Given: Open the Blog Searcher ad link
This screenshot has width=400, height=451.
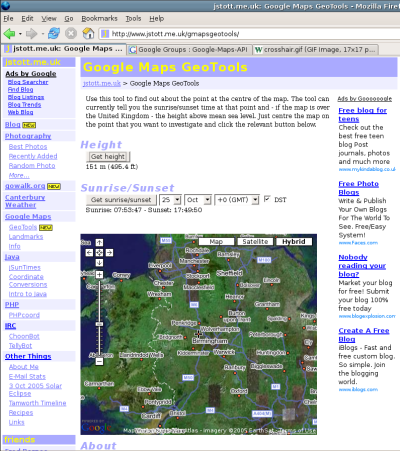Looking at the screenshot, I should point(28,82).
